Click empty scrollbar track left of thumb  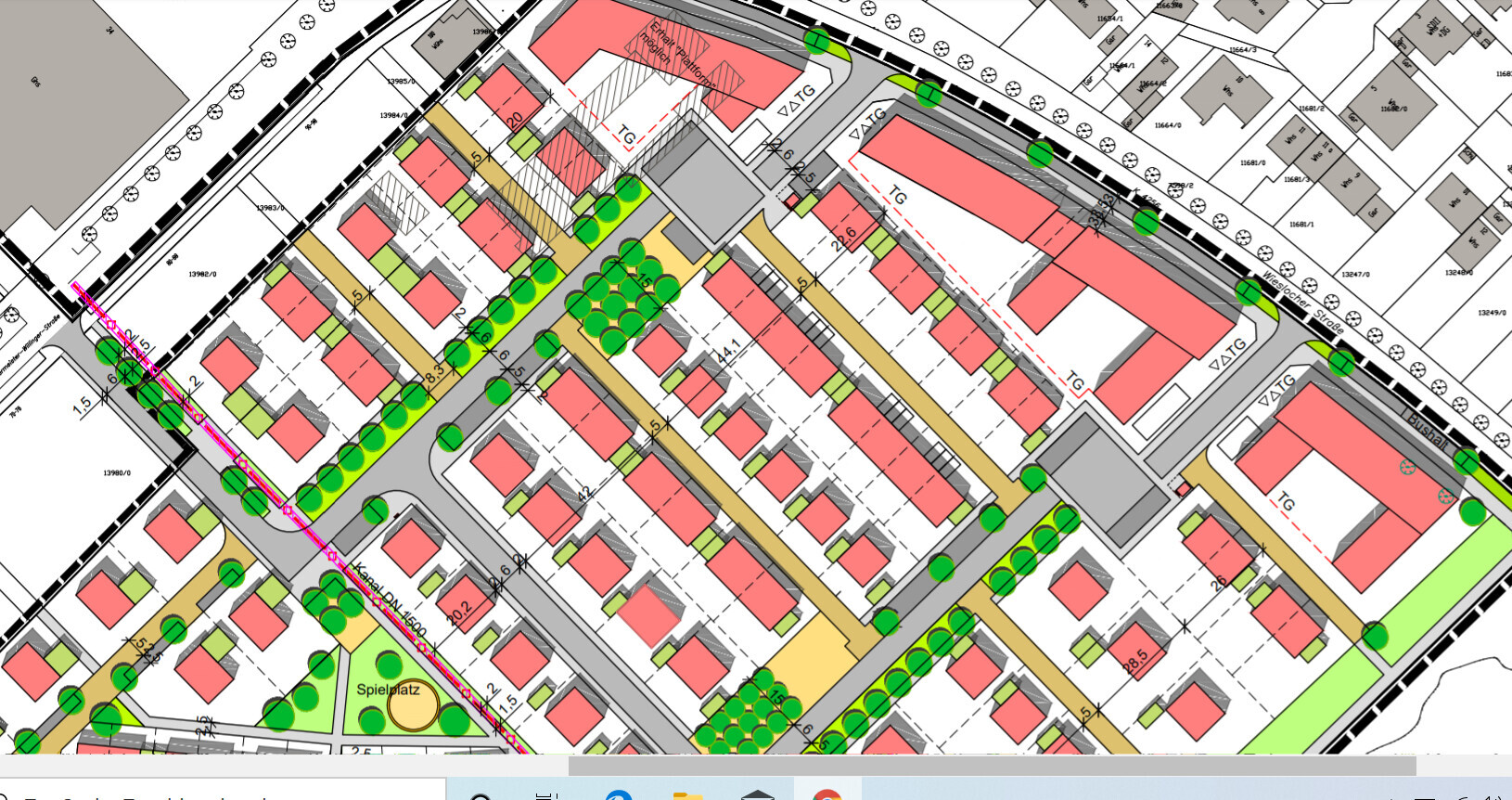[278, 766]
